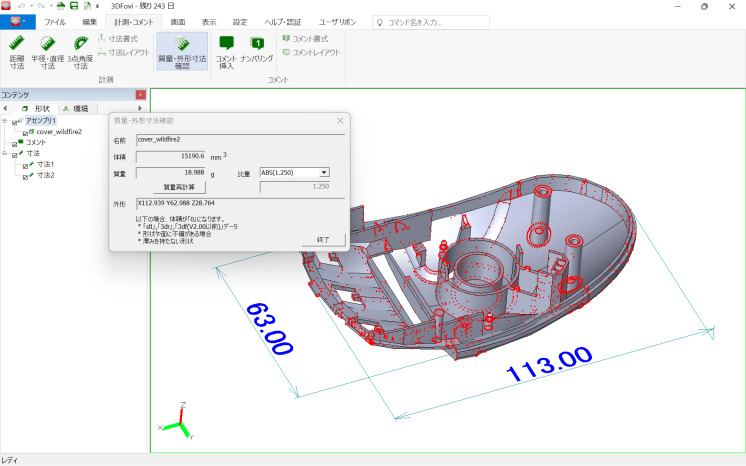
Task: Open 寸法書式 dimension format settings
Action: click(x=118, y=39)
